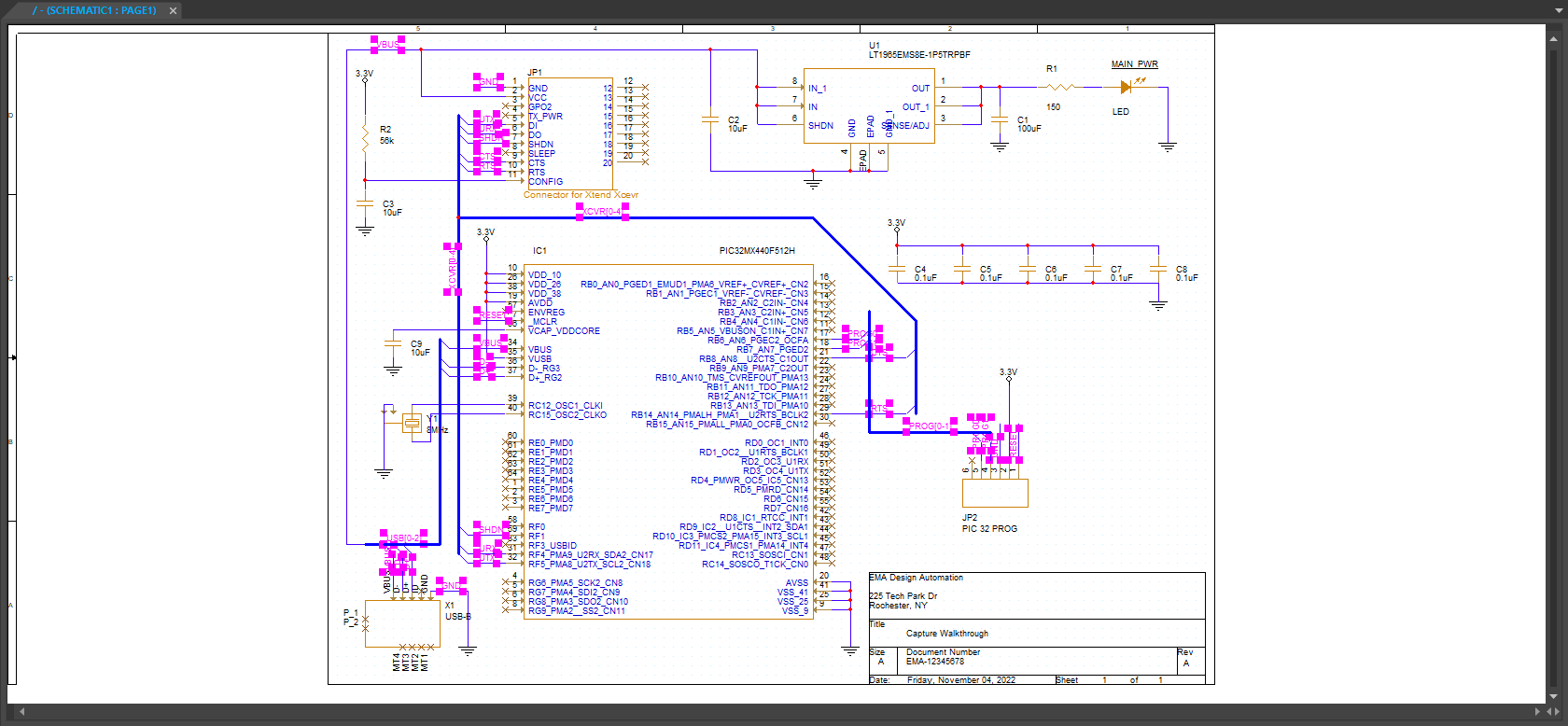Select the MAIN_PWR net label
Screen dimensions: 1568x726
click(x=1134, y=64)
